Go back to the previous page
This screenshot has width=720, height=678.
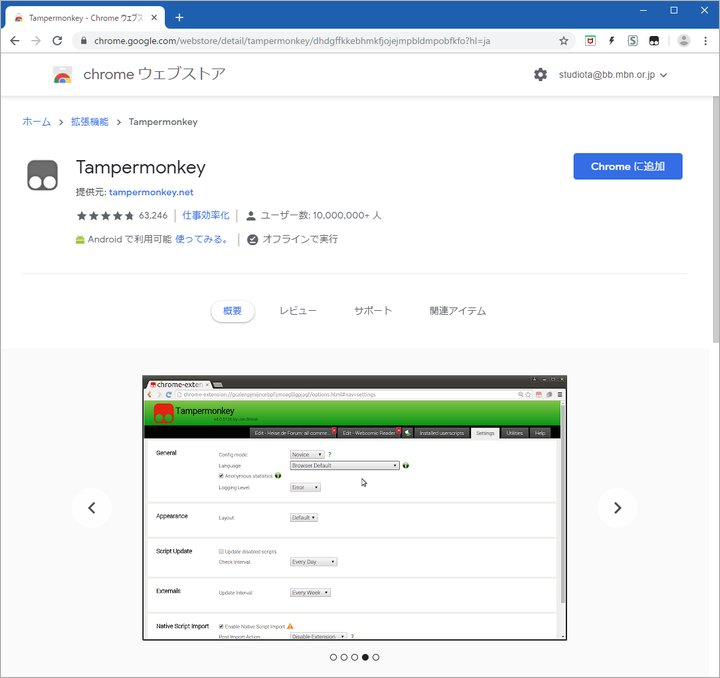tap(15, 41)
